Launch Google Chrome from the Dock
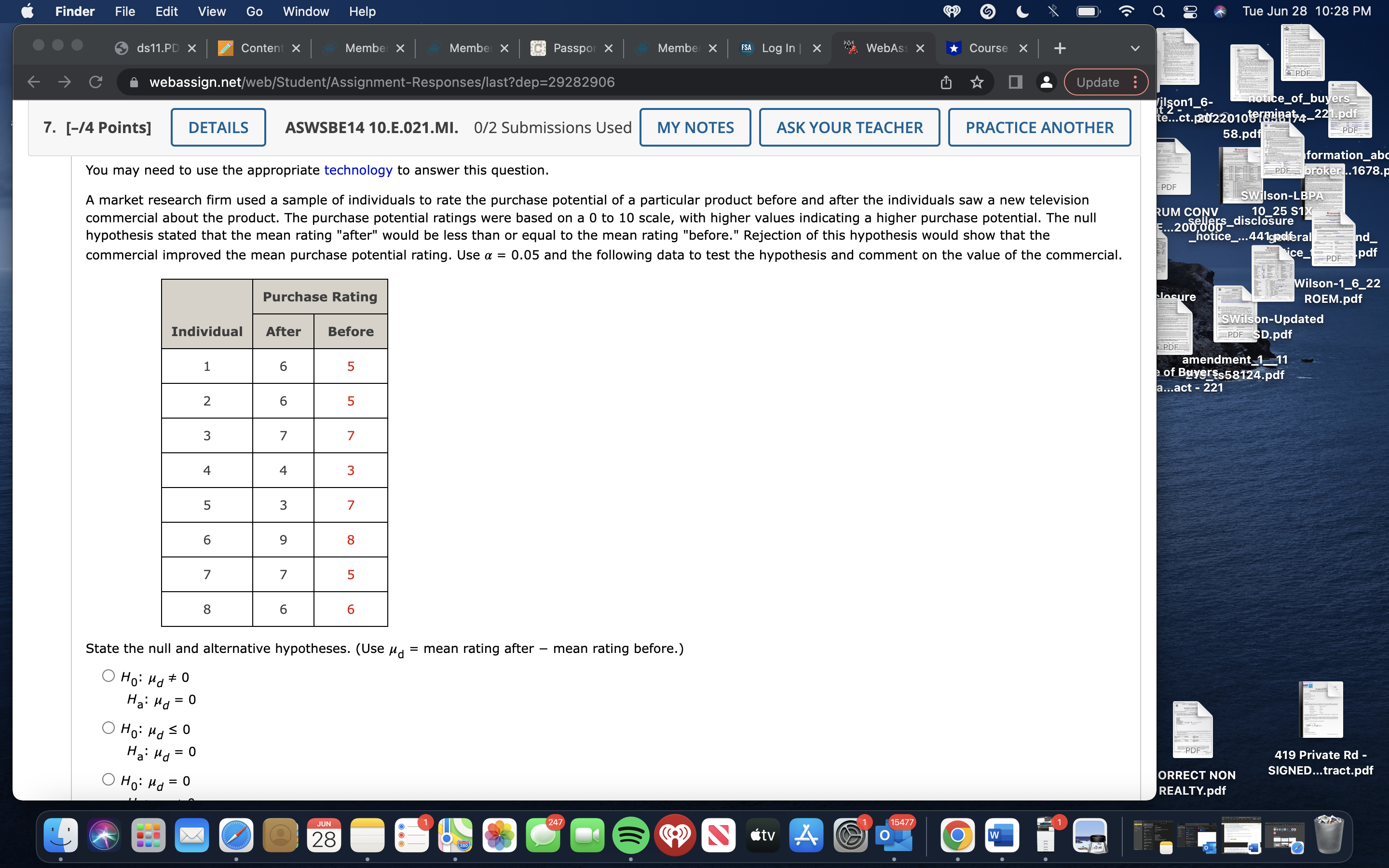 tap(957, 835)
